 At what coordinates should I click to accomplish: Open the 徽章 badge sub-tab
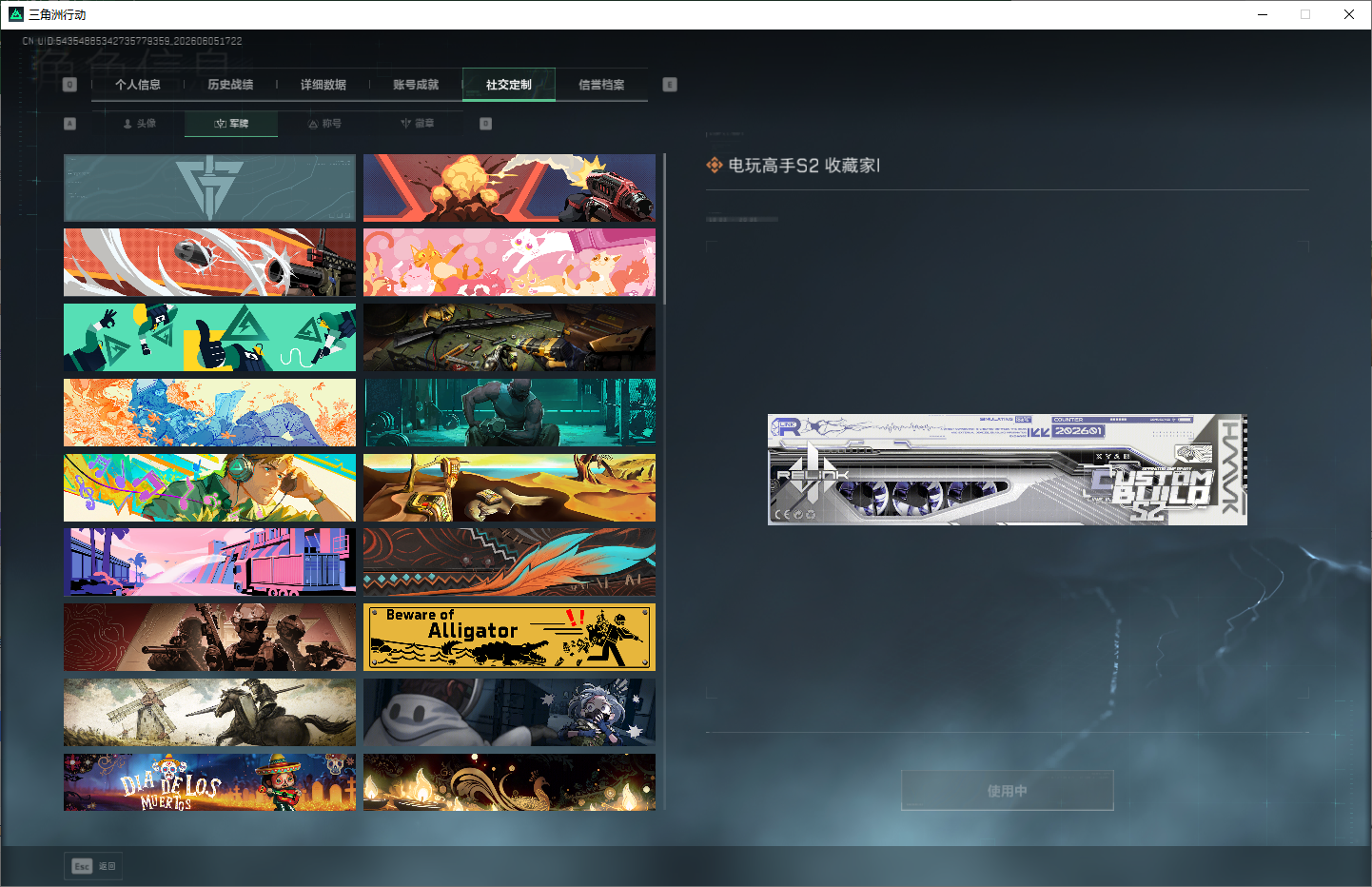(417, 124)
